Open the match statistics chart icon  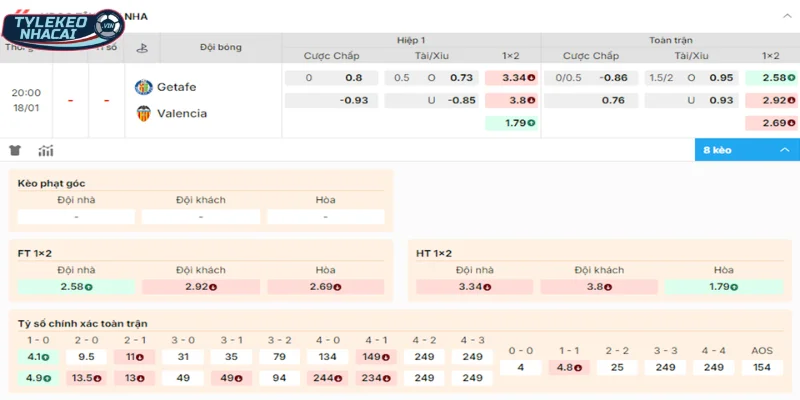point(46,151)
